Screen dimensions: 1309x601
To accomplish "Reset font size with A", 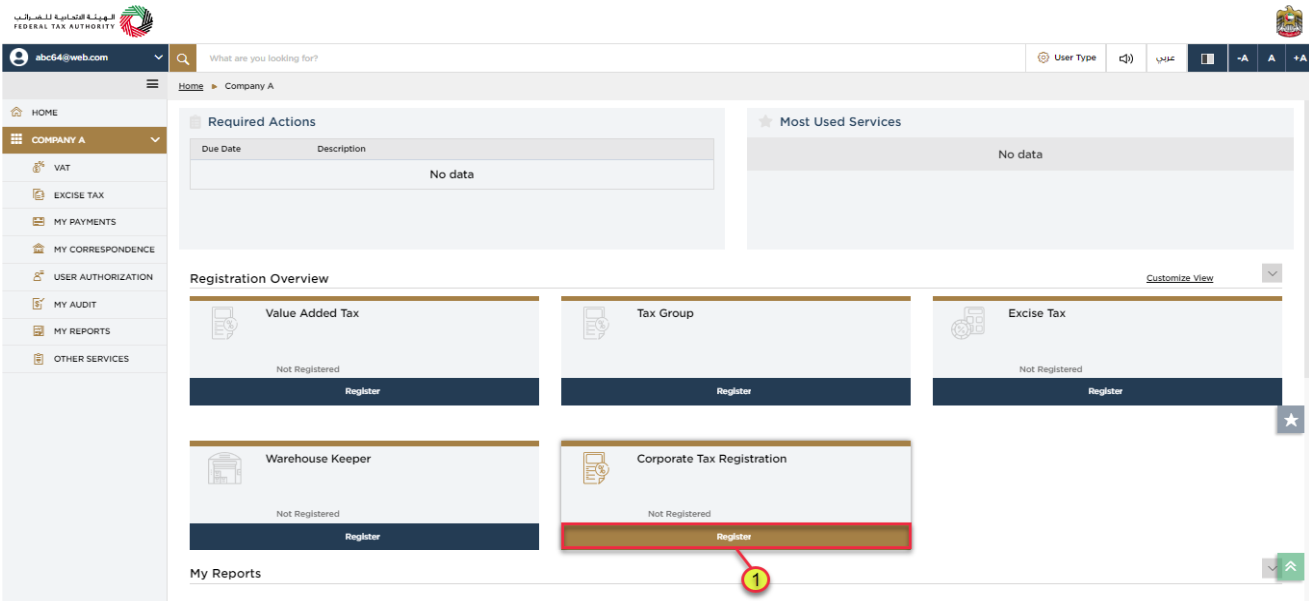I will [1271, 58].
